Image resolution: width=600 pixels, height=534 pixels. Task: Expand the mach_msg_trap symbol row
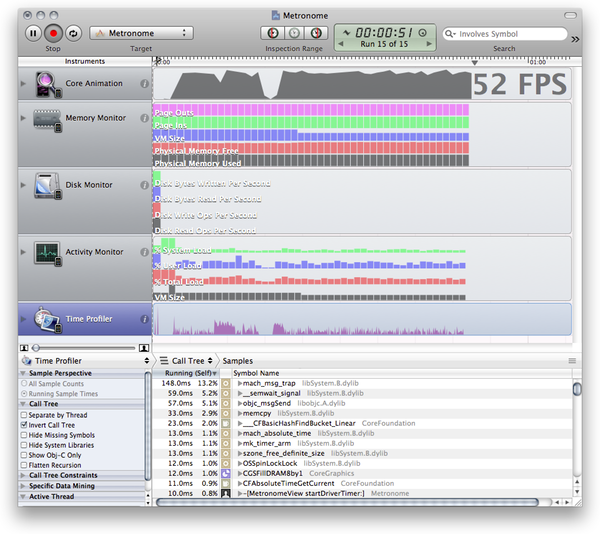coord(240,382)
